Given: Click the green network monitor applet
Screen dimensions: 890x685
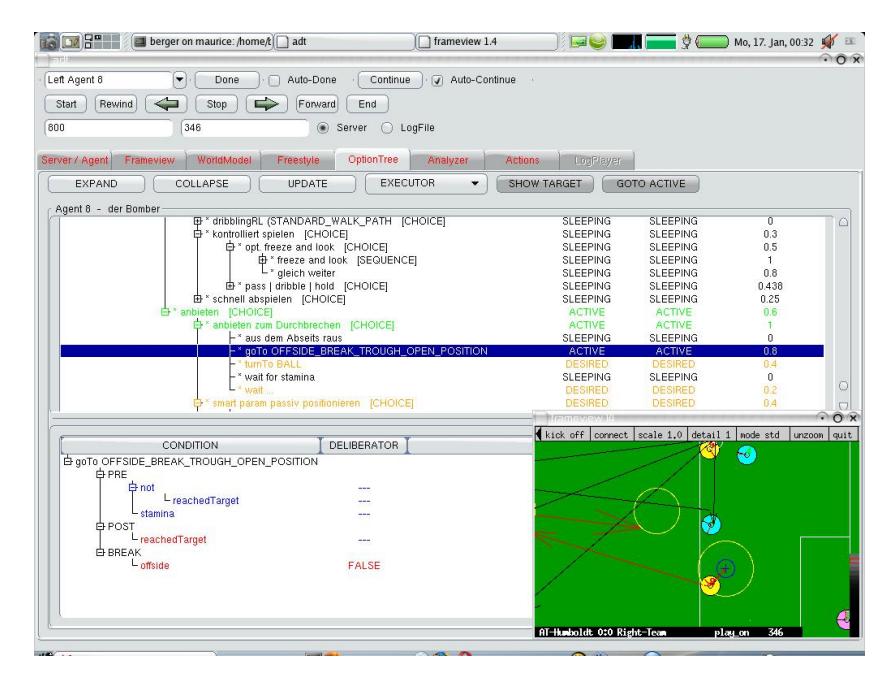Looking at the screenshot, I should coord(661,41).
